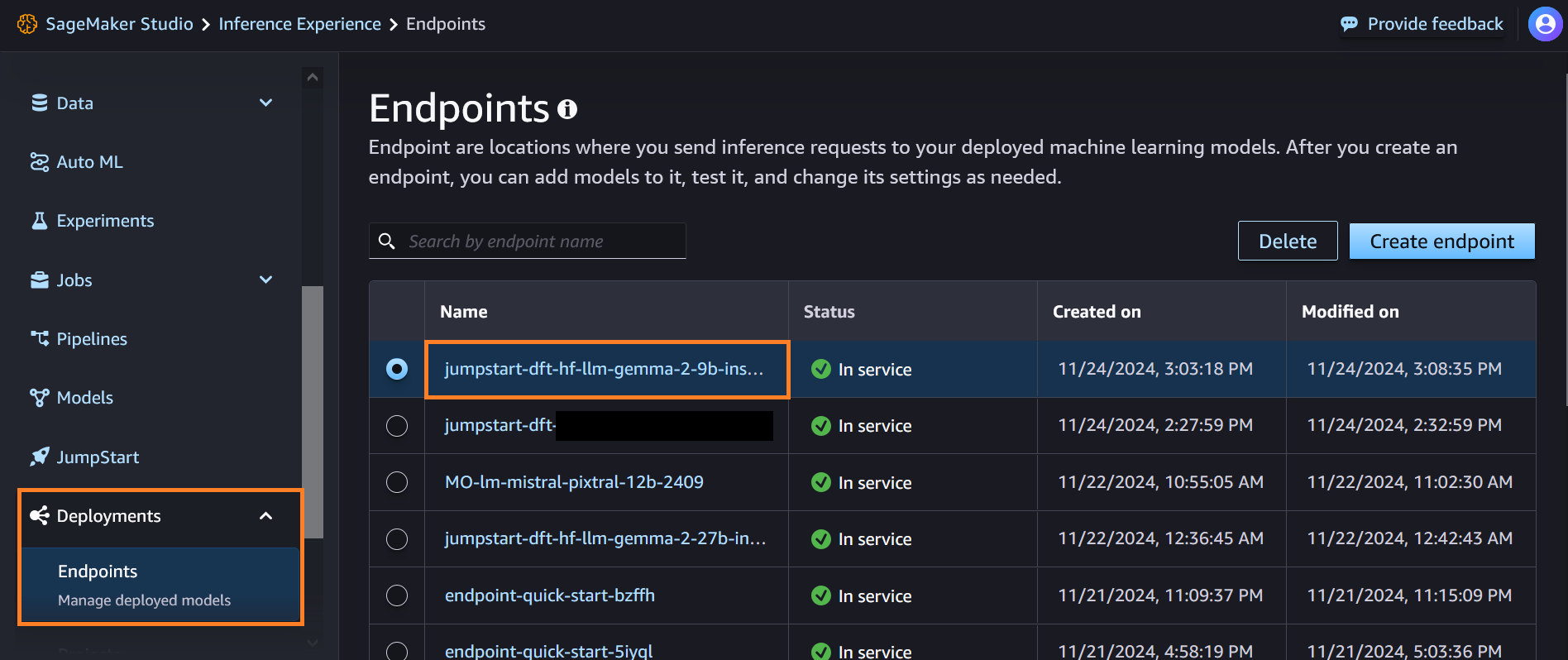Click the SageMaker Studio logo icon
The width and height of the screenshot is (1568, 660).
27,24
